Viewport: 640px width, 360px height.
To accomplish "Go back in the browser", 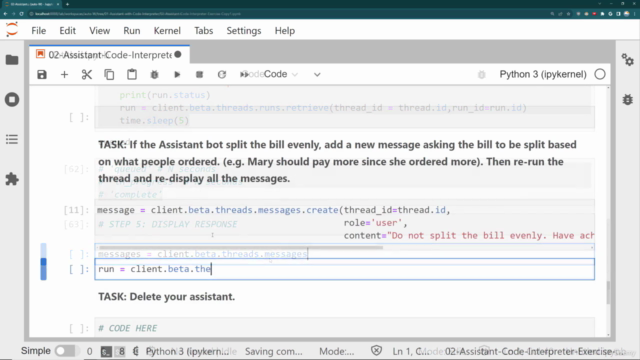I will point(5,13).
